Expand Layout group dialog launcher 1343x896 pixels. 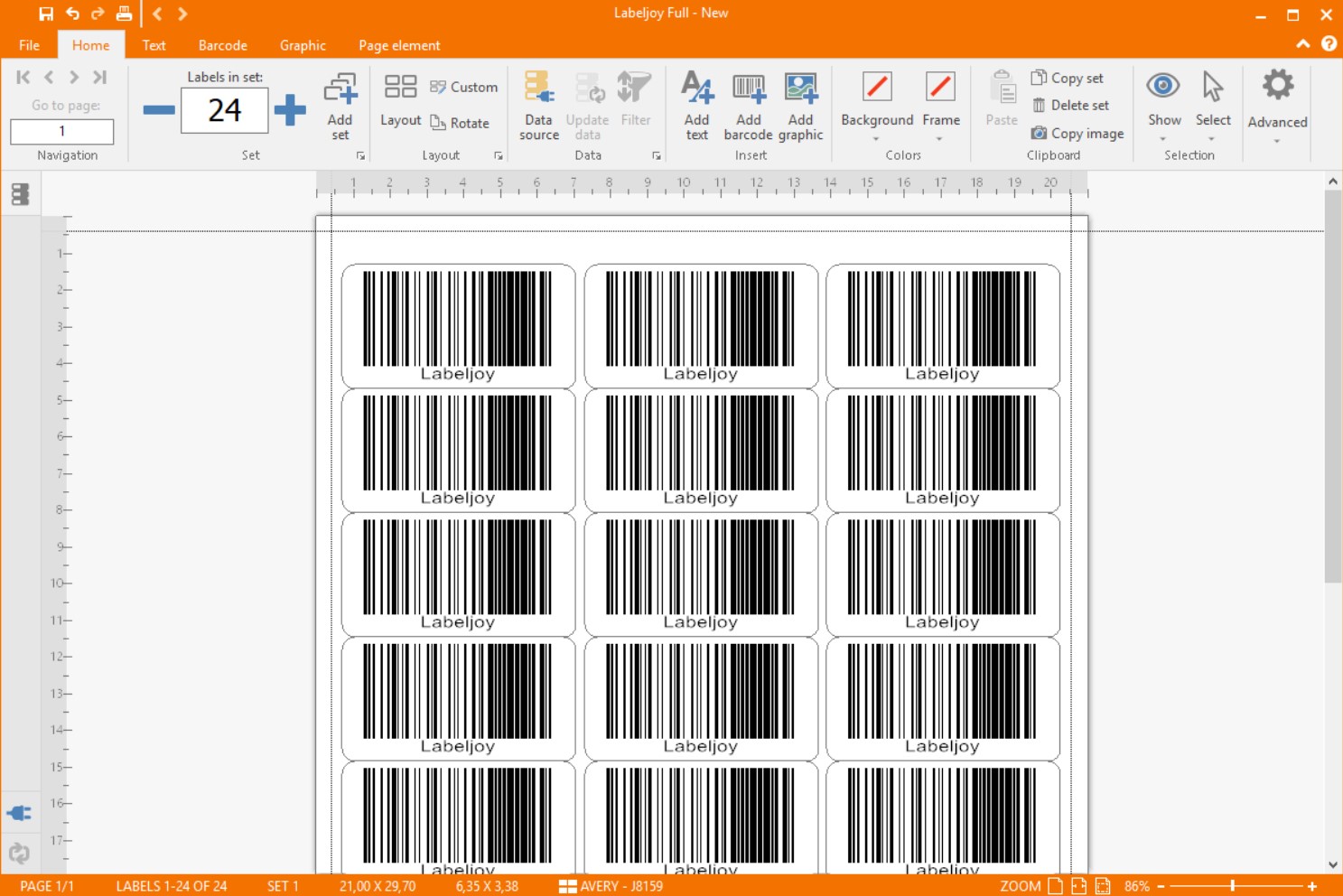point(498,156)
